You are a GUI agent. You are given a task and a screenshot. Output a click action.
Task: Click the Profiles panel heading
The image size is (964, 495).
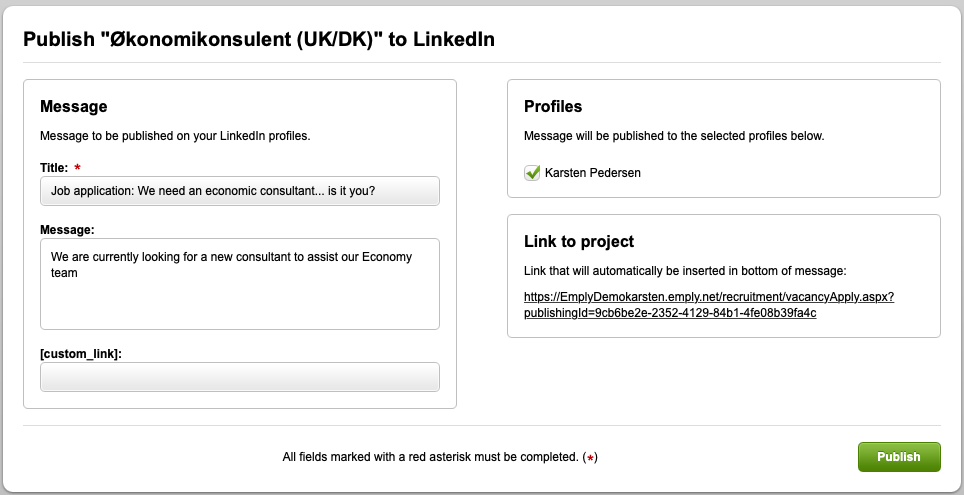tap(553, 106)
